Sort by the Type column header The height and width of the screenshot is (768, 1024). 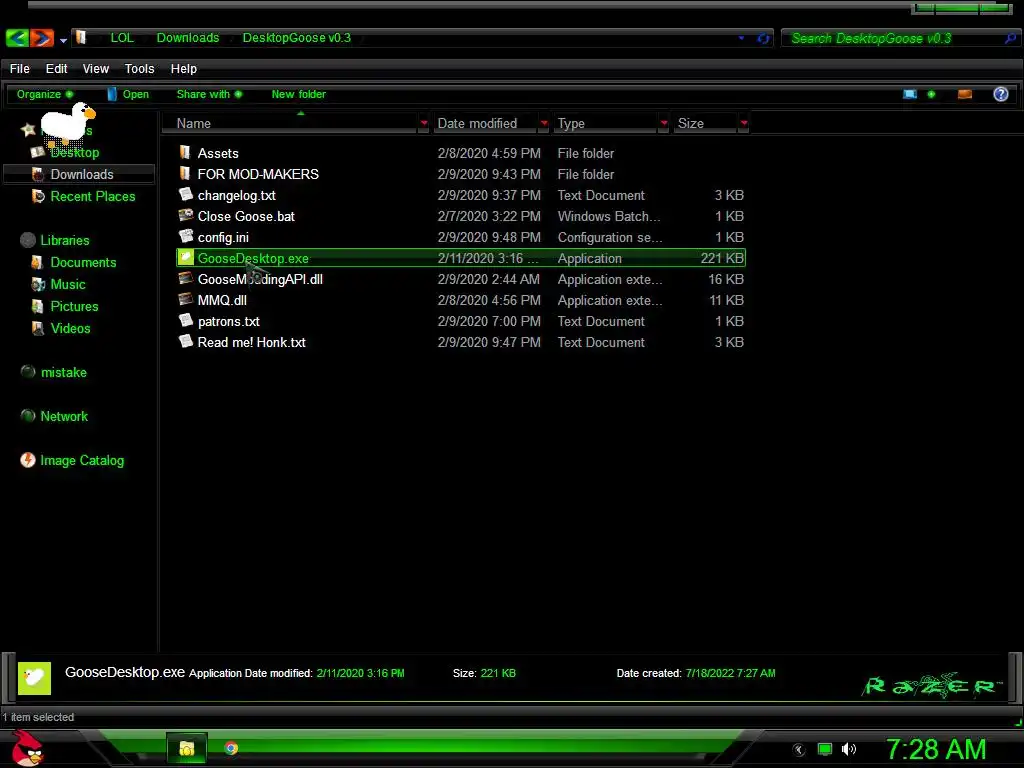tap(605, 123)
